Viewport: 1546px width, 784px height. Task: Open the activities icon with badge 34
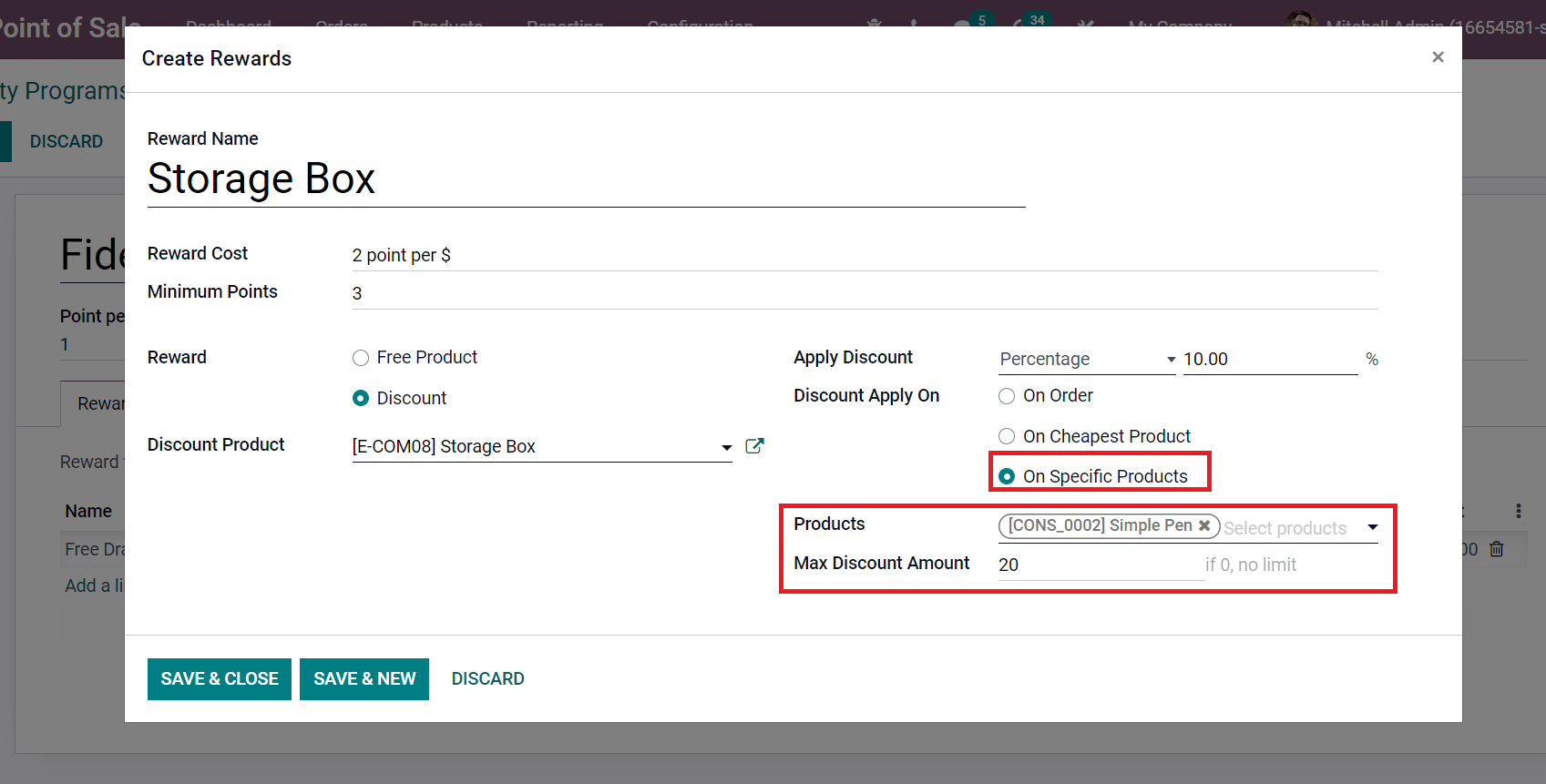[x=1032, y=24]
